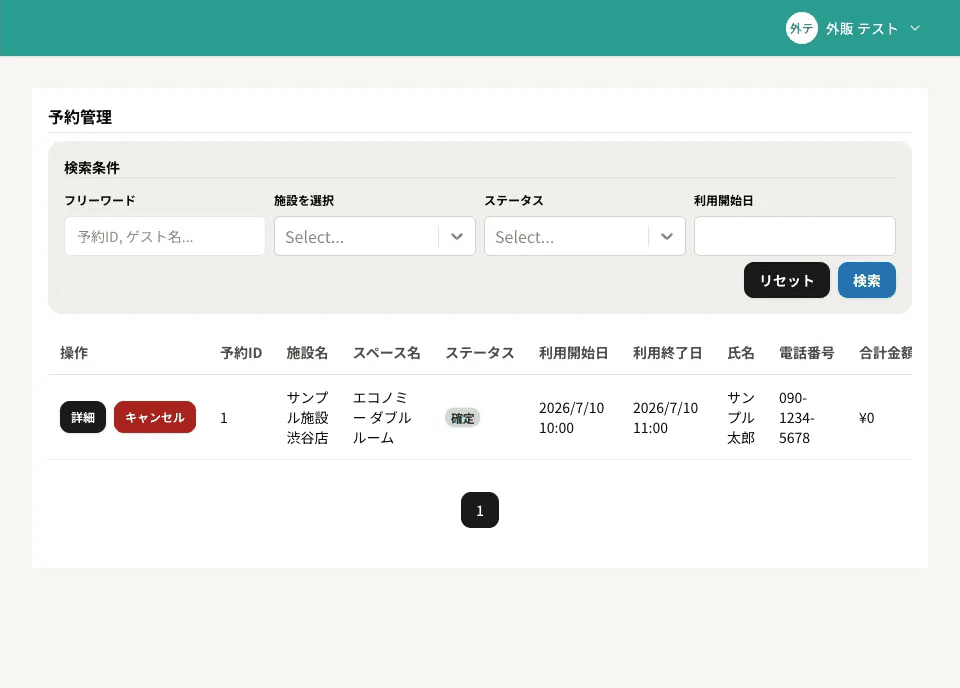Click the ¥0 total amount cell
The image size is (960, 688).
pos(866,417)
